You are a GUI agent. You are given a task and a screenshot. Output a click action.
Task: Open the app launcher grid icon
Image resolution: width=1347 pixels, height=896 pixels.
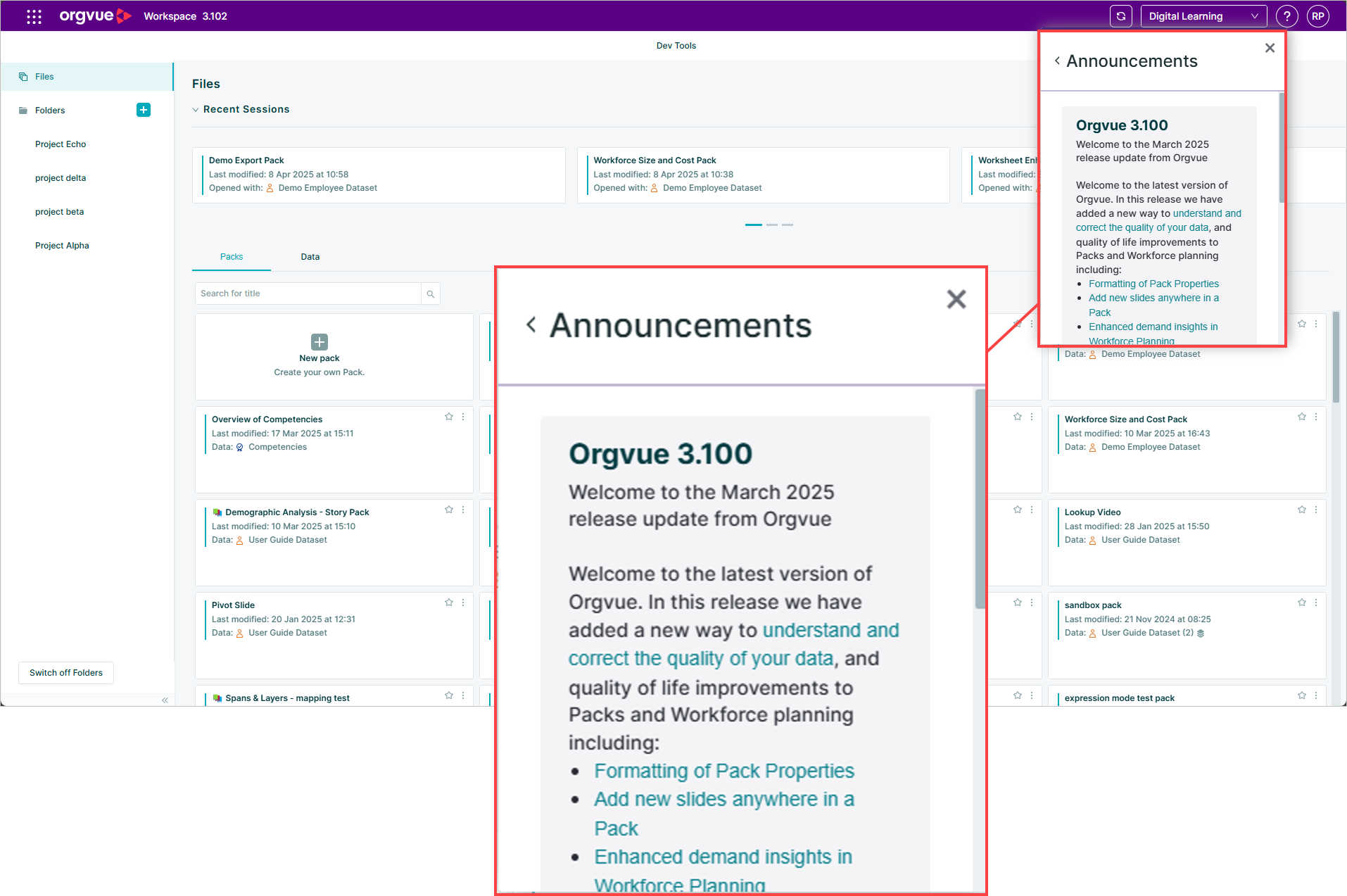coord(34,16)
